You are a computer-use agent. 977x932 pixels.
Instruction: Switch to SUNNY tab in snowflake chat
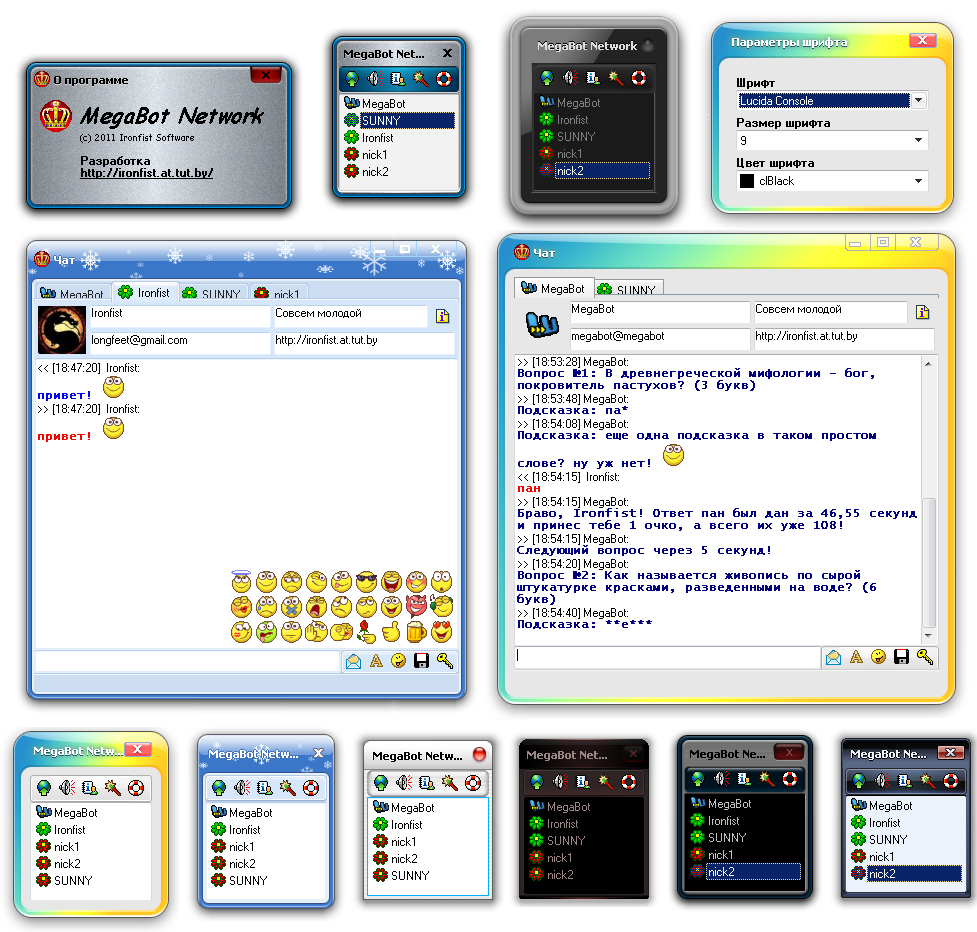(213, 293)
